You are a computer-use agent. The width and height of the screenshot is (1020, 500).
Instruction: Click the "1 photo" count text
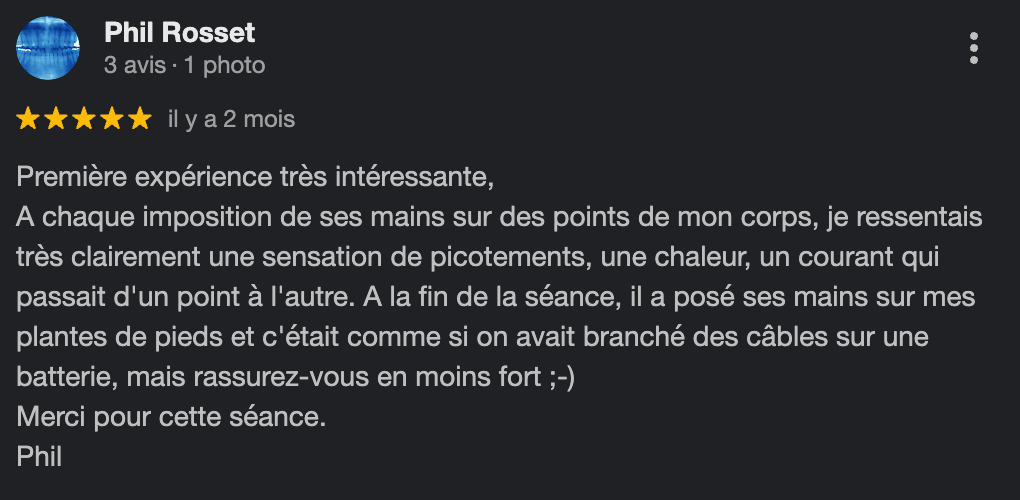pos(224,66)
